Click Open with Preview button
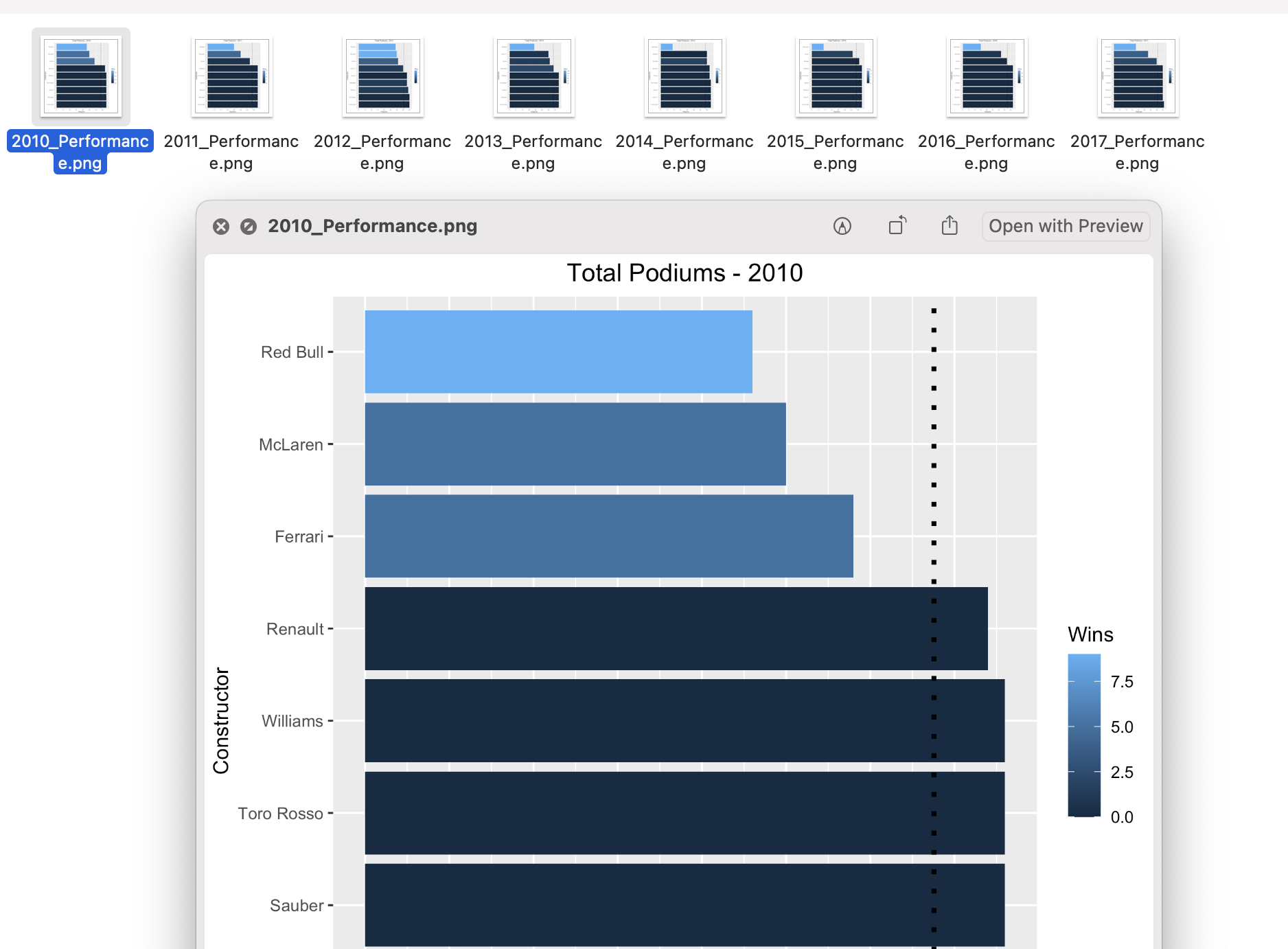The image size is (1288, 949). click(x=1066, y=226)
